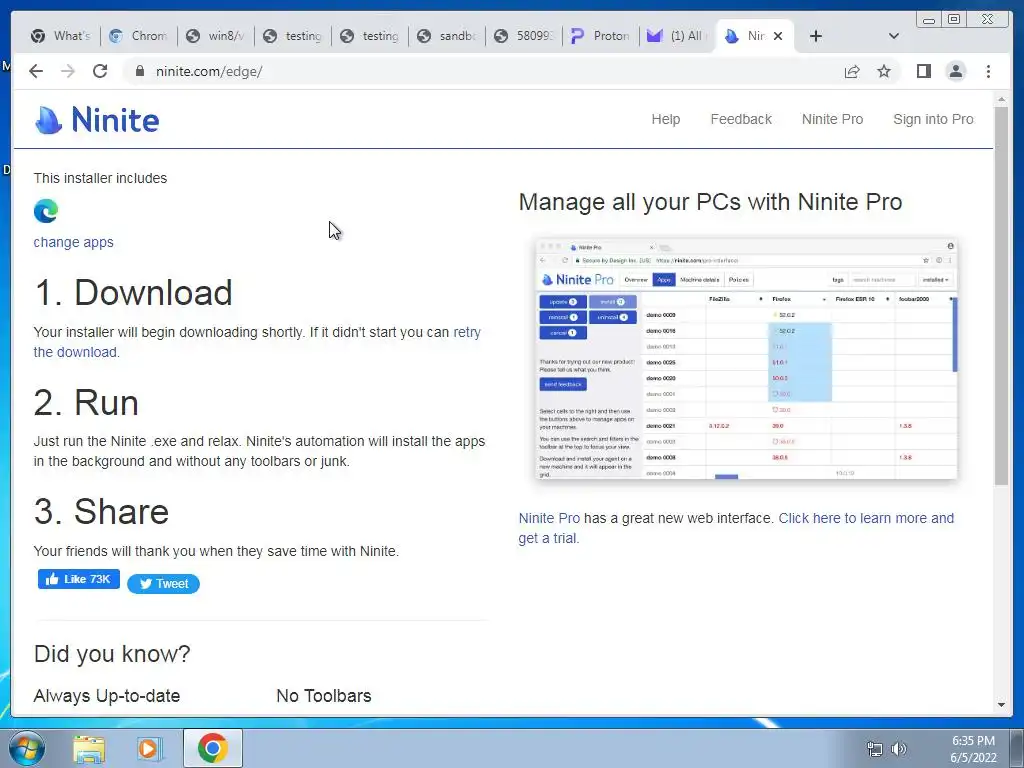Open the Chrome three-dot menu

[x=988, y=71]
